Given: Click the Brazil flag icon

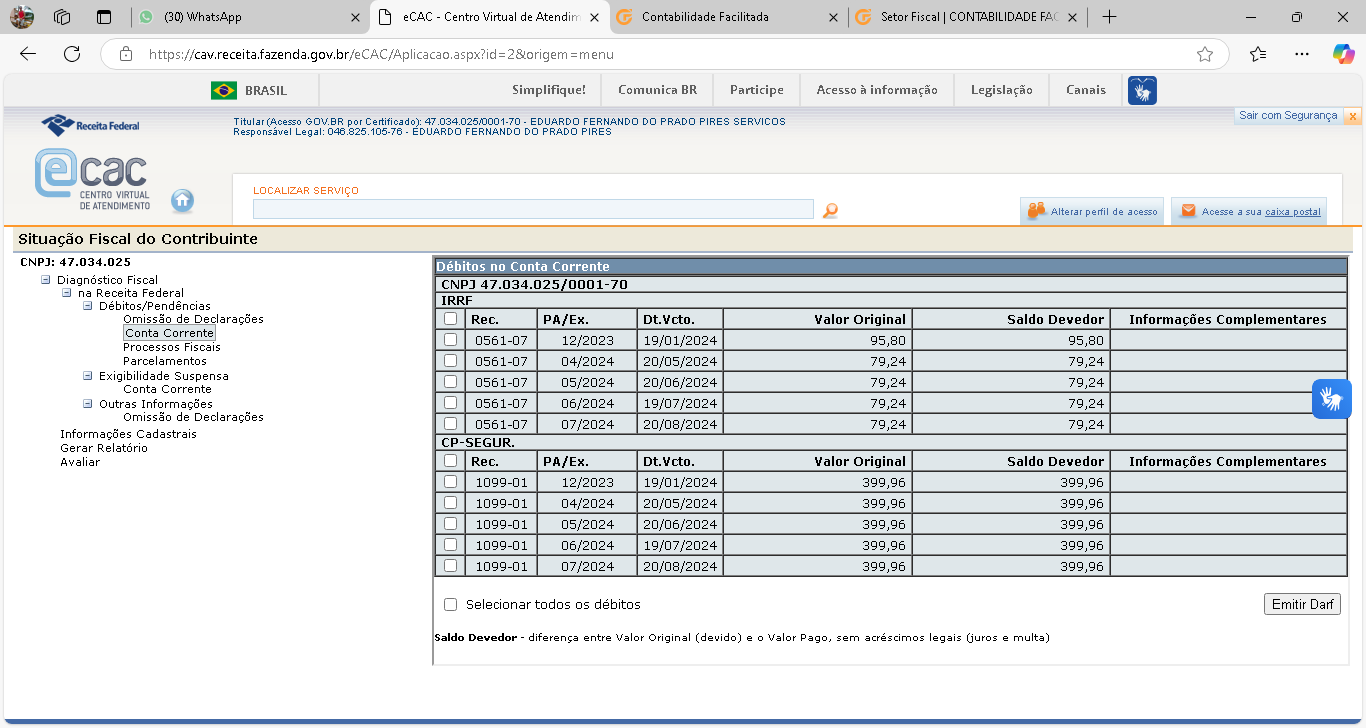Looking at the screenshot, I should pyautogui.click(x=224, y=90).
